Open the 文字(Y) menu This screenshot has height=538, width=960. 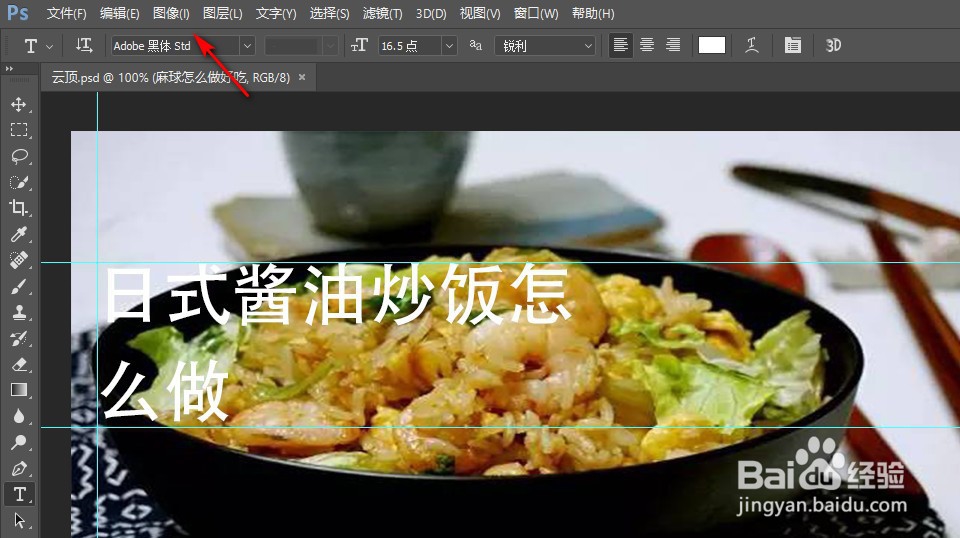[x=276, y=13]
